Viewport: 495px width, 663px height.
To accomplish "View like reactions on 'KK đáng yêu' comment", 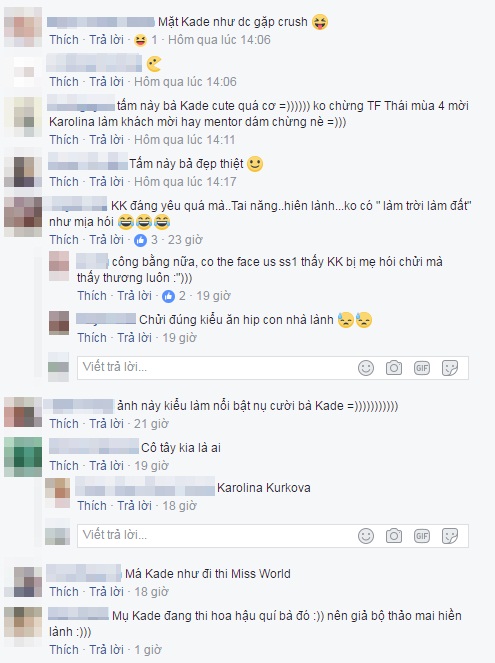I will click(x=145, y=240).
